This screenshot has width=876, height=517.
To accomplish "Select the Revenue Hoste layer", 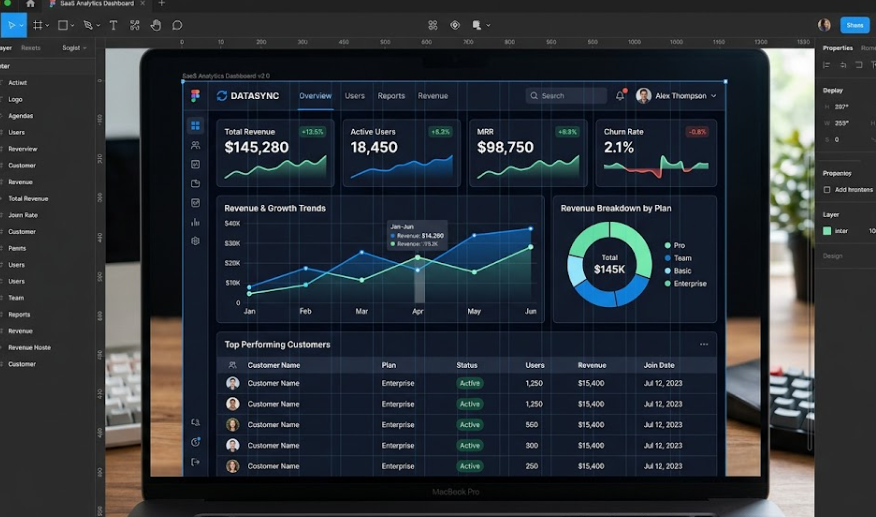I will click(29, 348).
